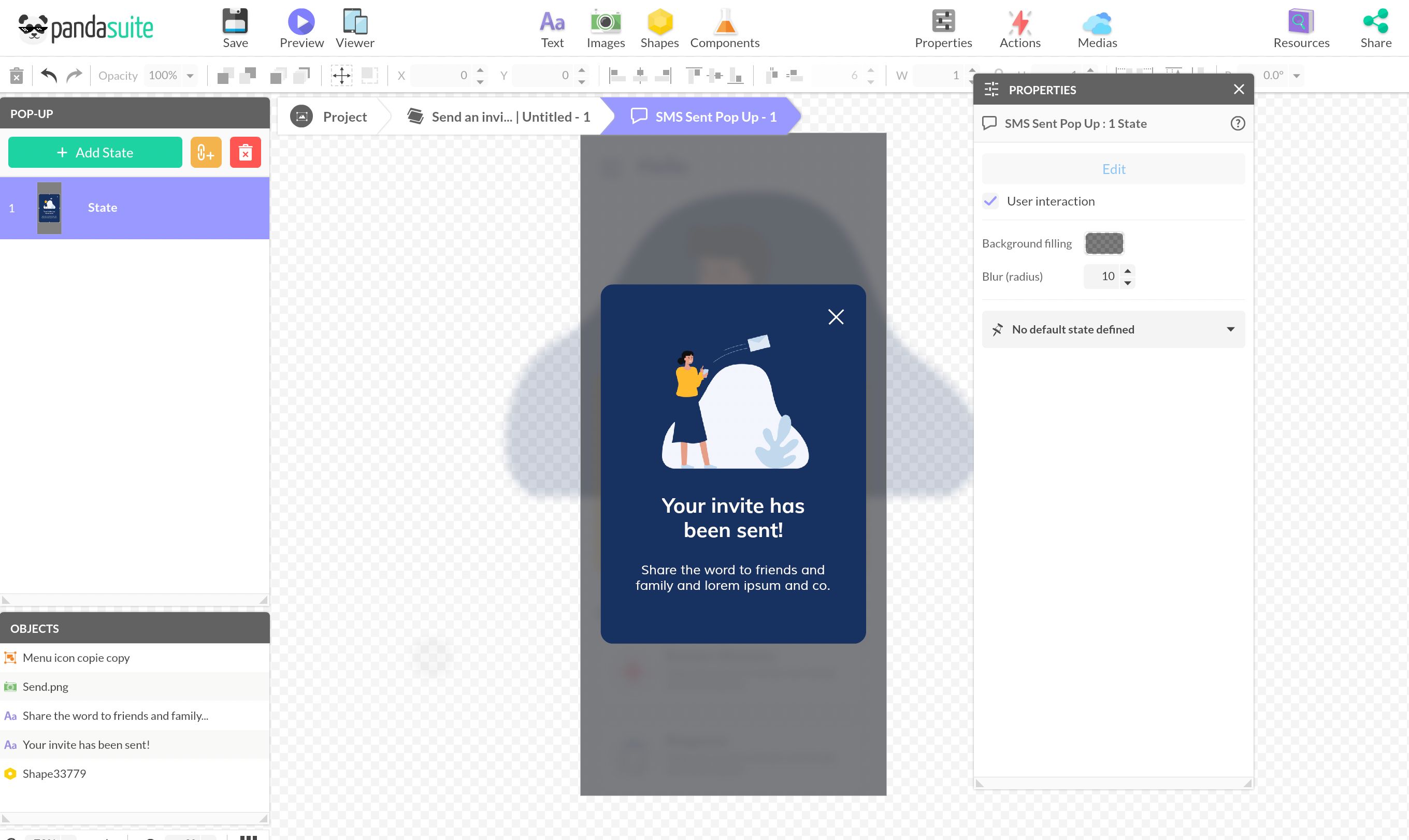Click the Add State button
The width and height of the screenshot is (1409, 840).
pyautogui.click(x=95, y=152)
